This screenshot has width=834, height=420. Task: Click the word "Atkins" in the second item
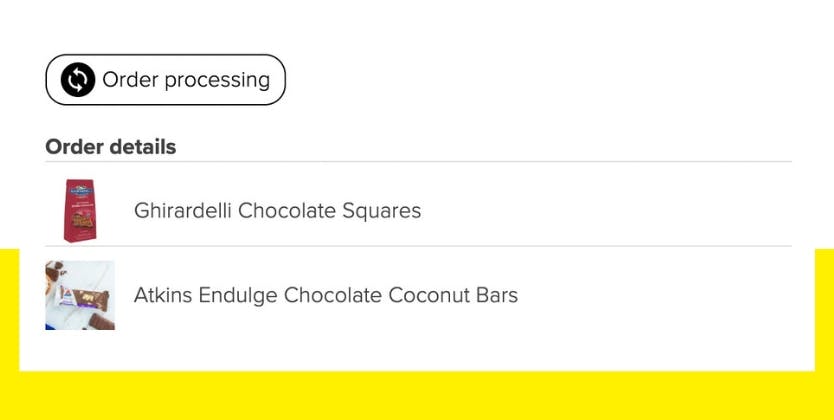point(163,295)
